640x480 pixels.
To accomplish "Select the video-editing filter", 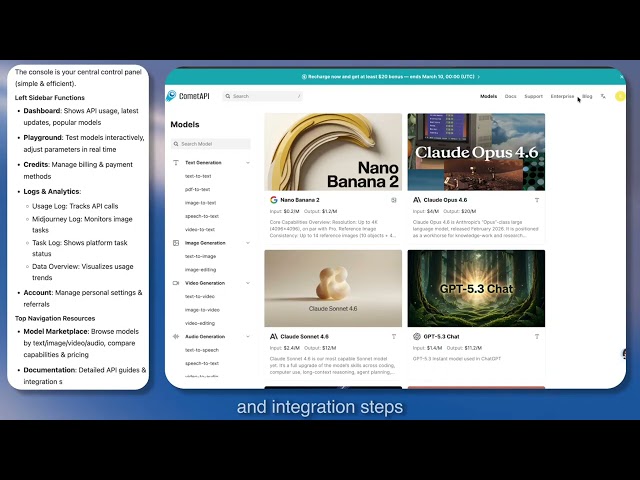I will (x=200, y=323).
